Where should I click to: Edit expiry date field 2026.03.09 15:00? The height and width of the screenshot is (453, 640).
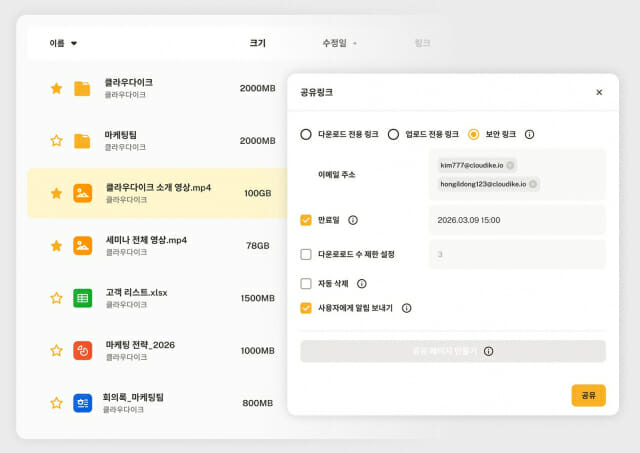[x=517, y=220]
